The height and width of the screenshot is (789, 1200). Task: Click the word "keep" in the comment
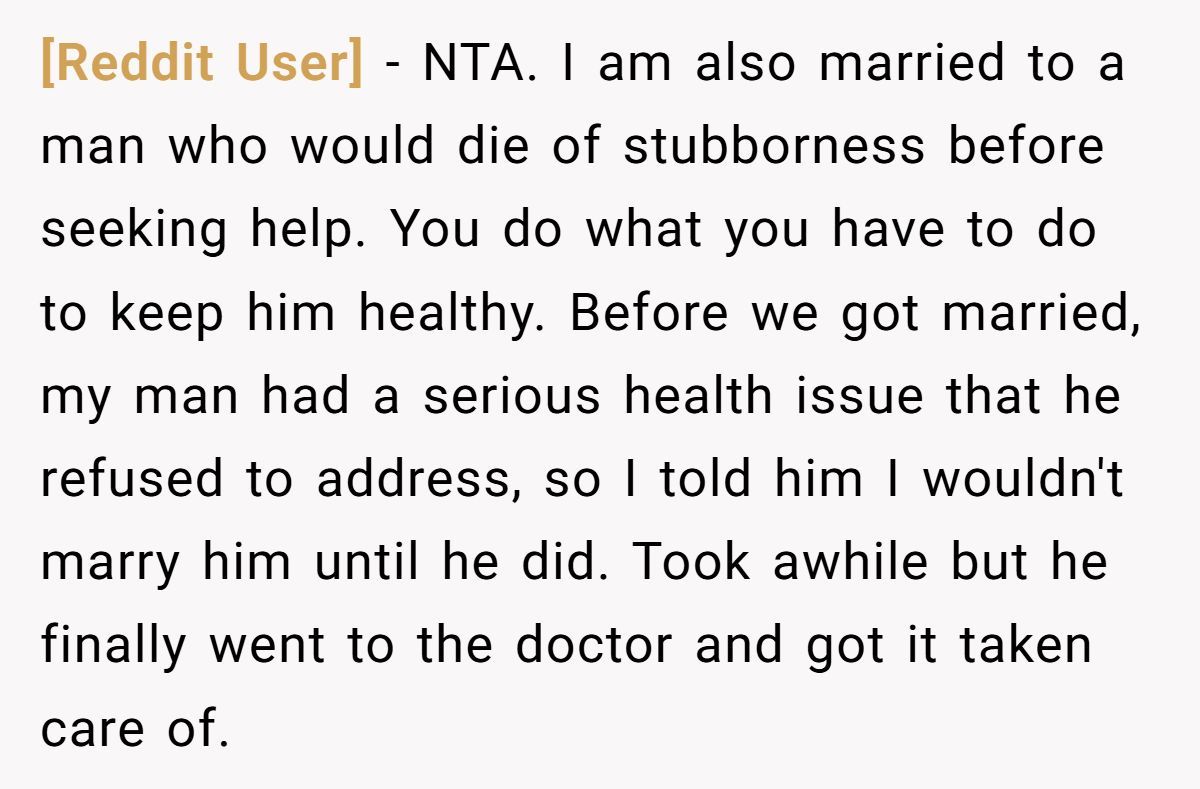167,314
